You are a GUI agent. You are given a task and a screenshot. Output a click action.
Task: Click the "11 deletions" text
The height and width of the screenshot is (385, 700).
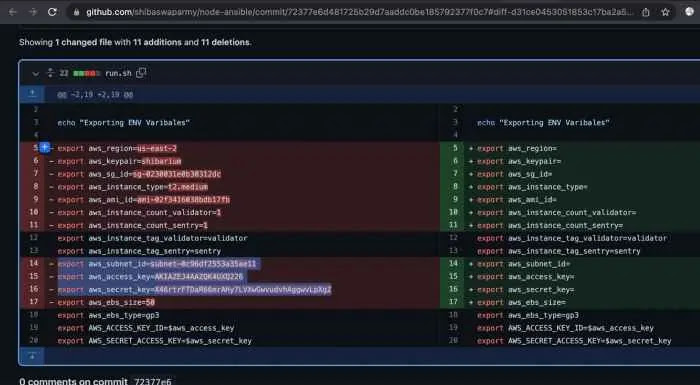[x=225, y=42]
